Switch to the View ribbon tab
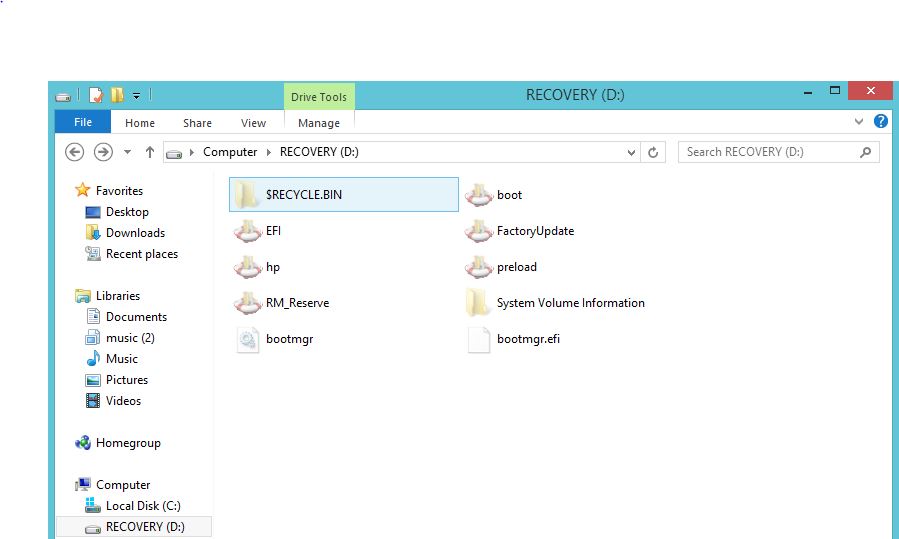 click(x=253, y=123)
